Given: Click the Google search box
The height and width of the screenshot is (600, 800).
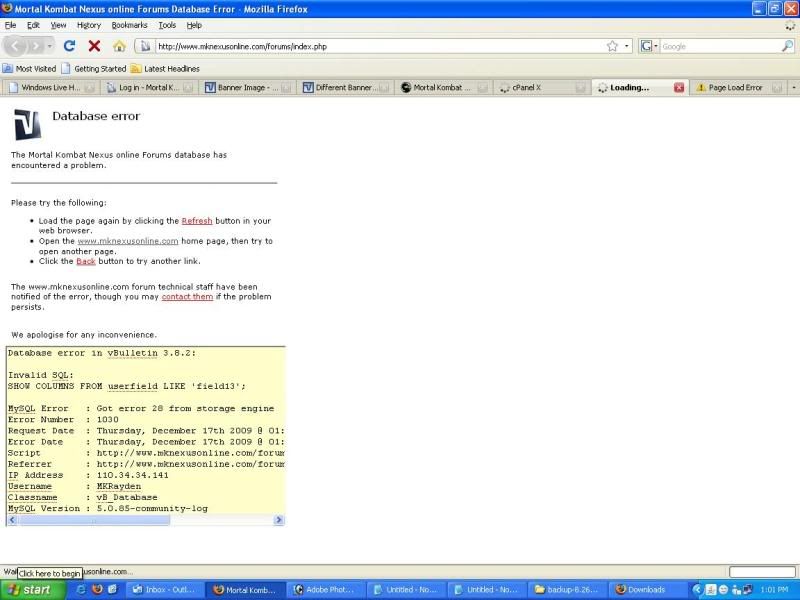Looking at the screenshot, I should pyautogui.click(x=719, y=46).
